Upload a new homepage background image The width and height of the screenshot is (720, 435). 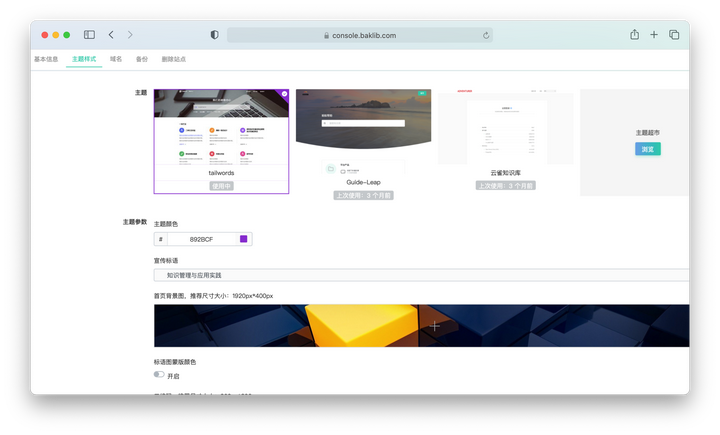tap(421, 326)
